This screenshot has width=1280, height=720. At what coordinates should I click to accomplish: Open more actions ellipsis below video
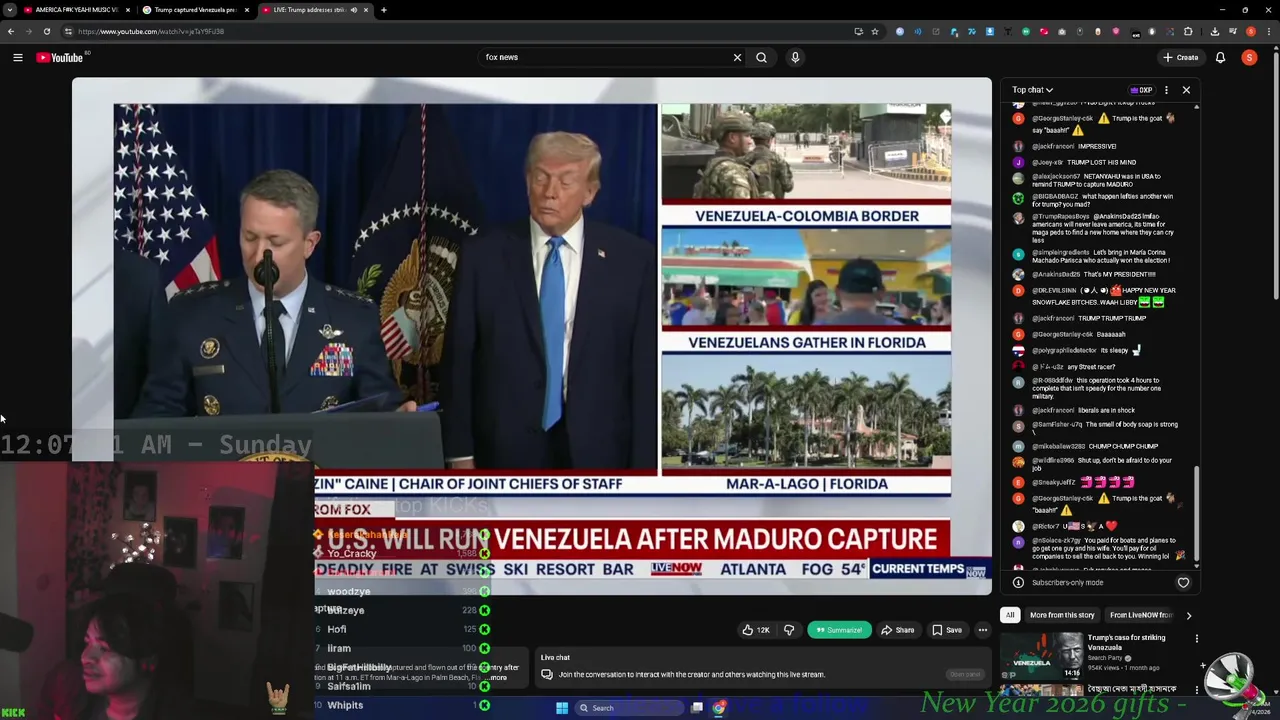(x=983, y=630)
